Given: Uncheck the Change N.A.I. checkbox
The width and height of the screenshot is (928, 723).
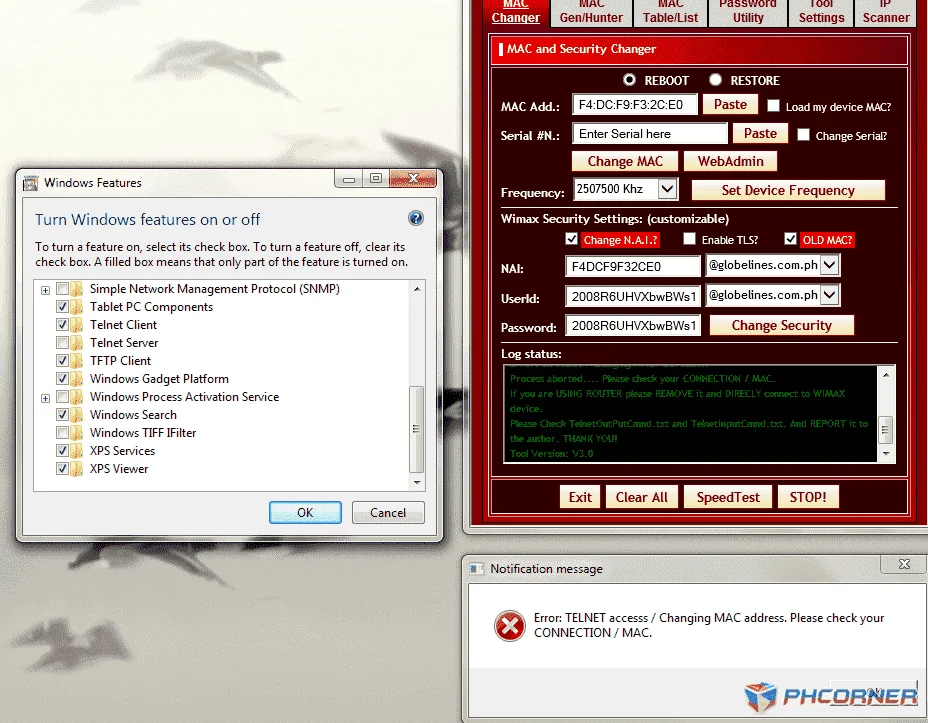Looking at the screenshot, I should click(571, 238).
